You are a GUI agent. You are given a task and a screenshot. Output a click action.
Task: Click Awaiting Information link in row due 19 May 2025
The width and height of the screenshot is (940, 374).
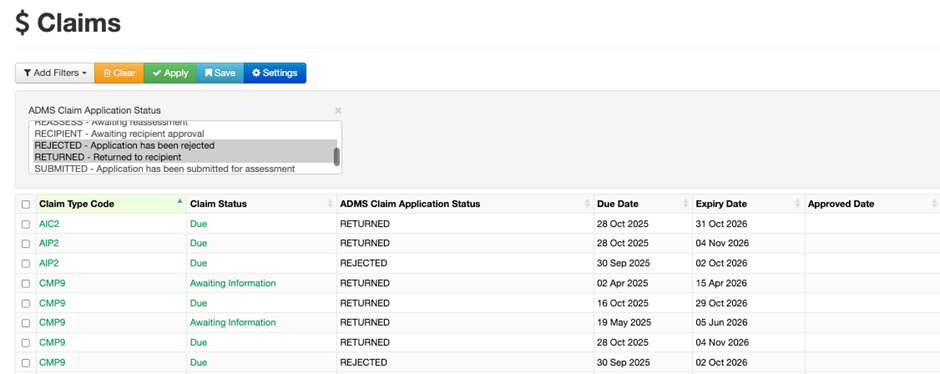tap(233, 322)
